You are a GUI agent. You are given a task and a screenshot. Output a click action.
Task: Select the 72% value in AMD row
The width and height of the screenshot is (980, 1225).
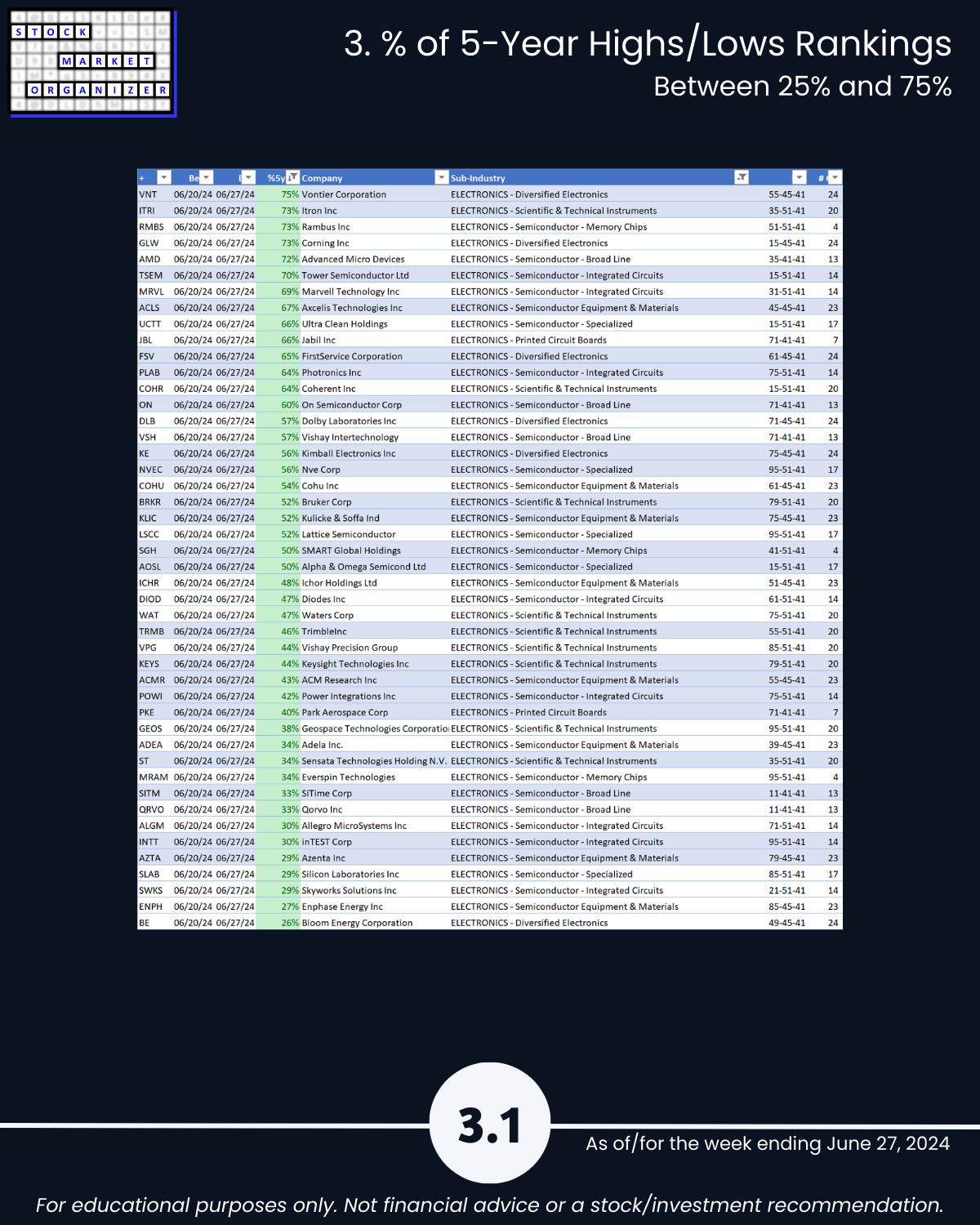click(x=290, y=259)
